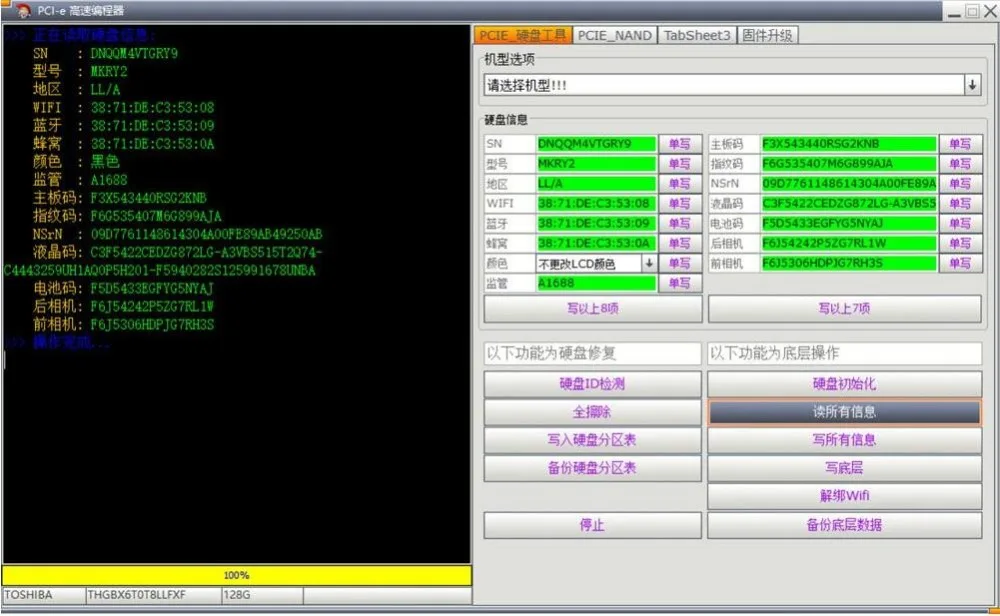Screen dimensions: 1000x616
Task: Click the app icon in the title bar
Action: point(24,10)
